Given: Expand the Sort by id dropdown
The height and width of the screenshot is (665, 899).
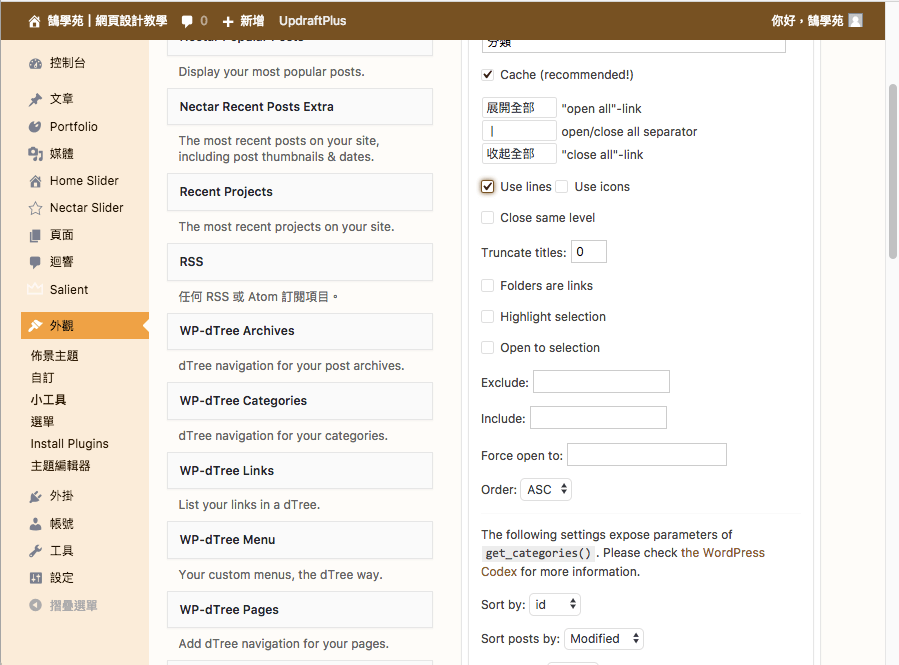Looking at the screenshot, I should pos(555,605).
